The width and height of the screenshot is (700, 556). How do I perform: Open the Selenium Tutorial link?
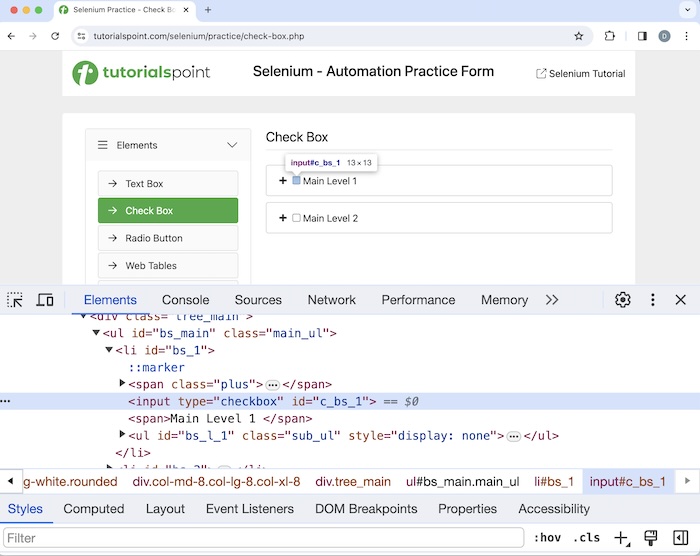point(581,74)
